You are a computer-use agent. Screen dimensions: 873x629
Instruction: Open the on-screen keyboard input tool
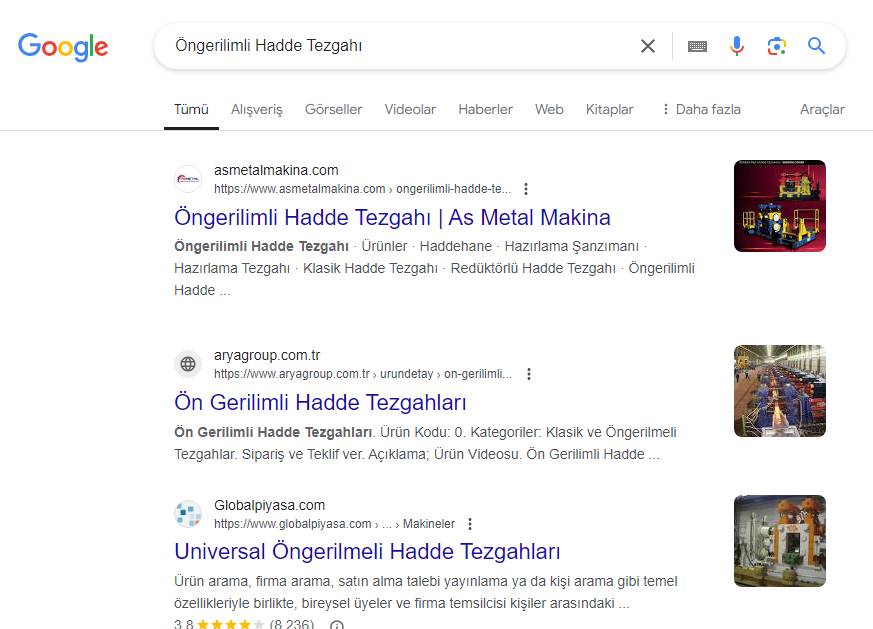tap(697, 46)
